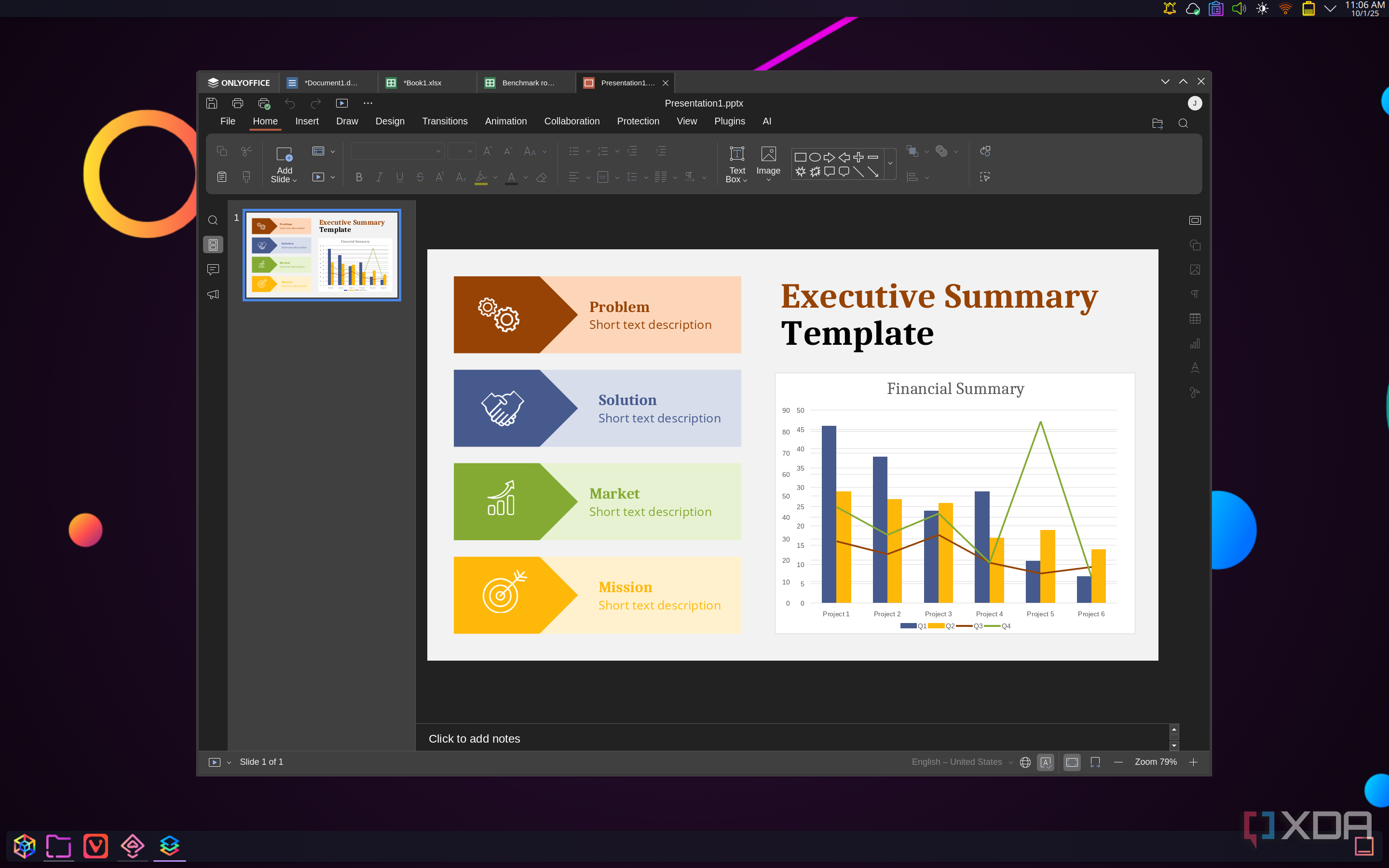Toggle Fit to Width button

point(1095,762)
